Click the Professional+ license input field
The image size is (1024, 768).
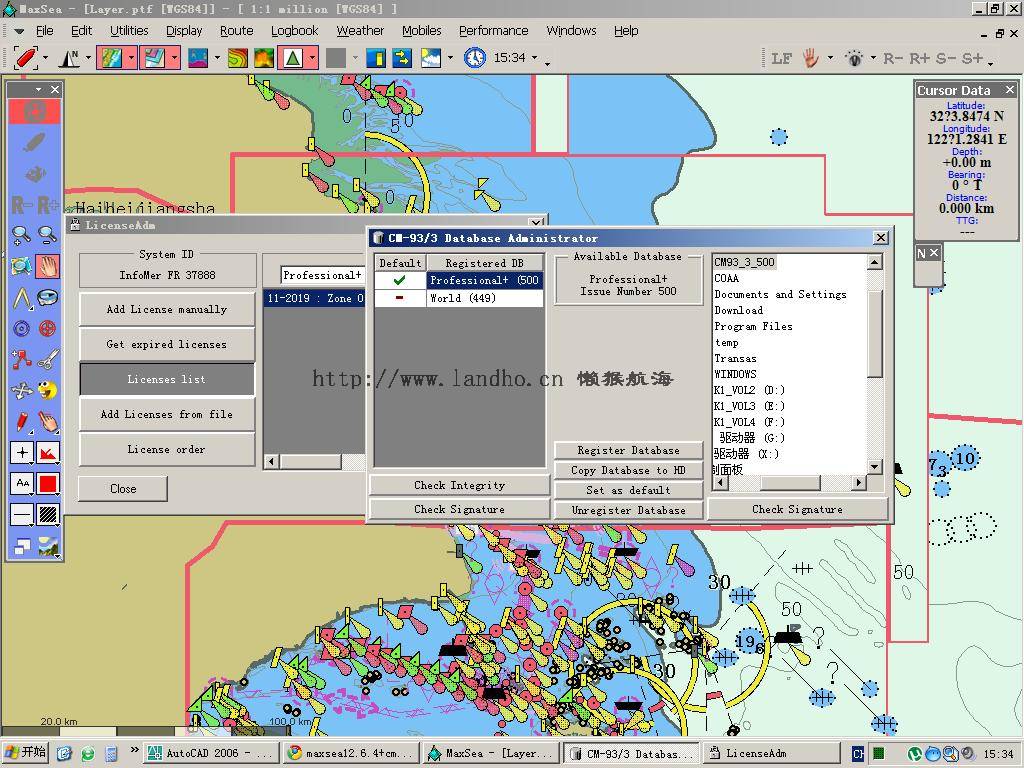pos(322,275)
